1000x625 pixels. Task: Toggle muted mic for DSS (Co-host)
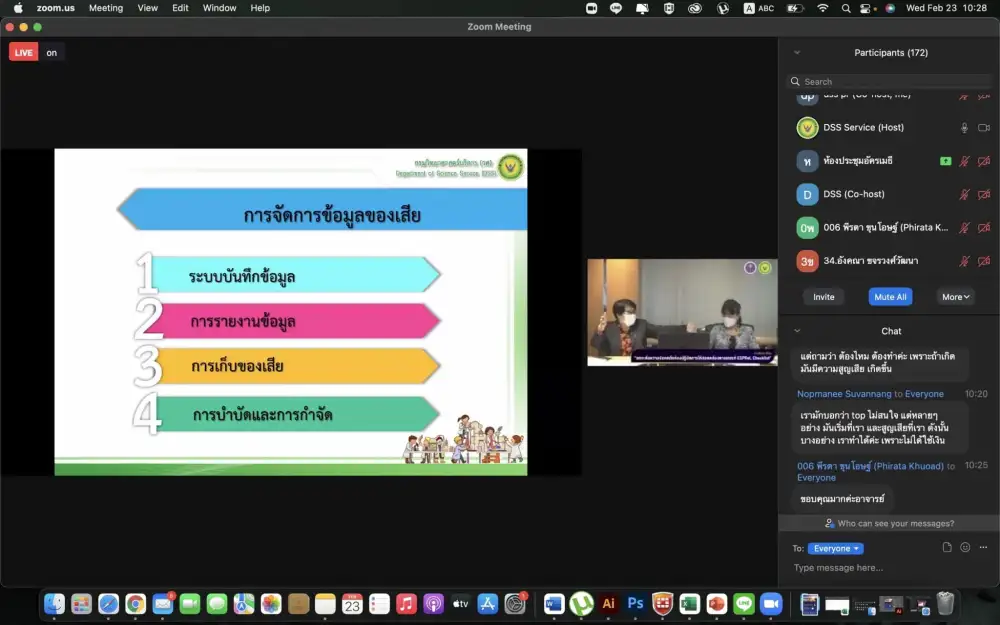pyautogui.click(x=964, y=194)
